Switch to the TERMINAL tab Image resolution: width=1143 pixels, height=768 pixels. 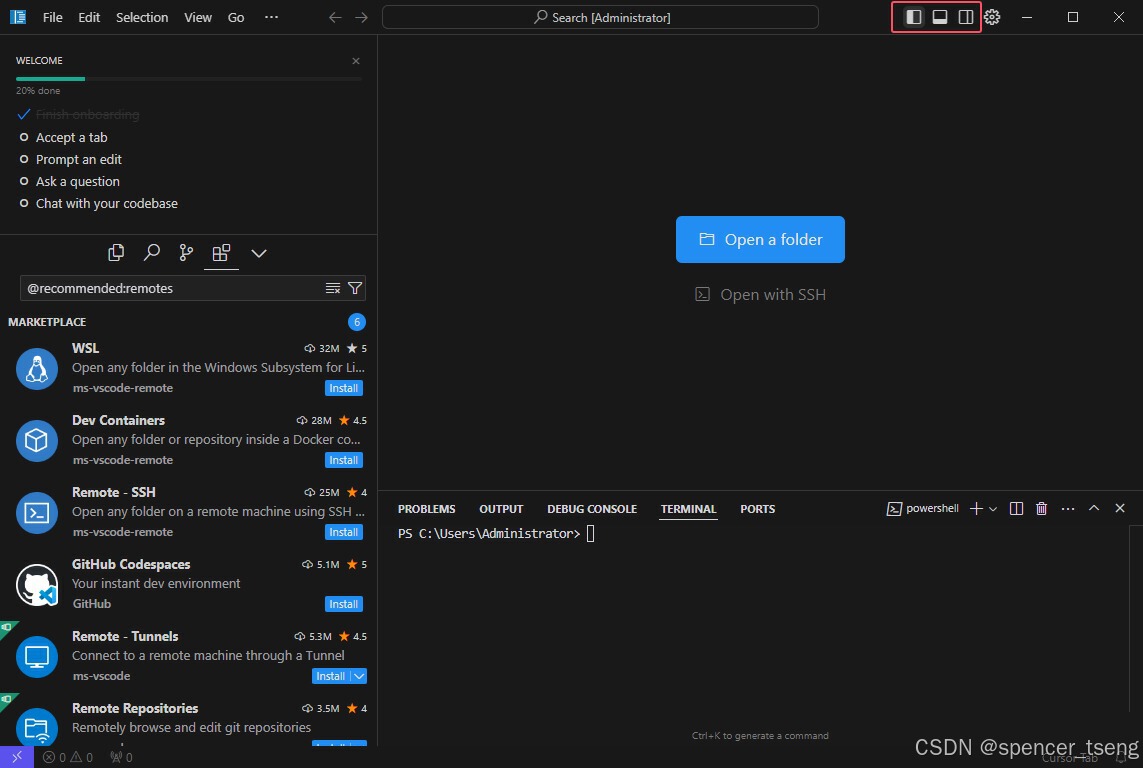(x=688, y=509)
